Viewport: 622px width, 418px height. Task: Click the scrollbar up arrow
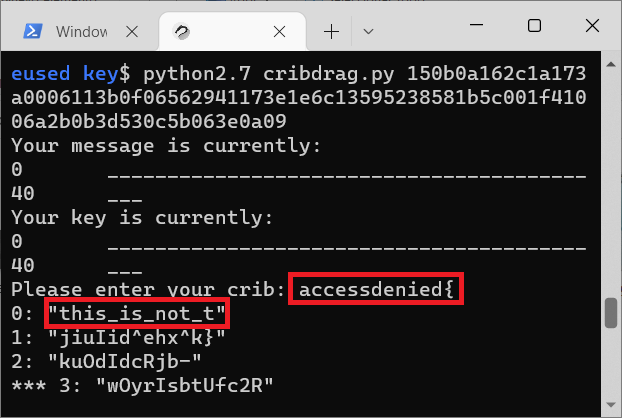(611, 64)
